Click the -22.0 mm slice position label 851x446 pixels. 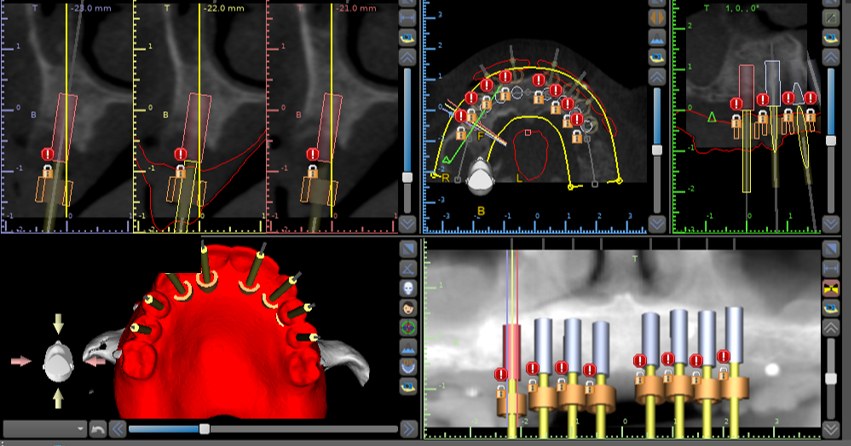point(223,9)
